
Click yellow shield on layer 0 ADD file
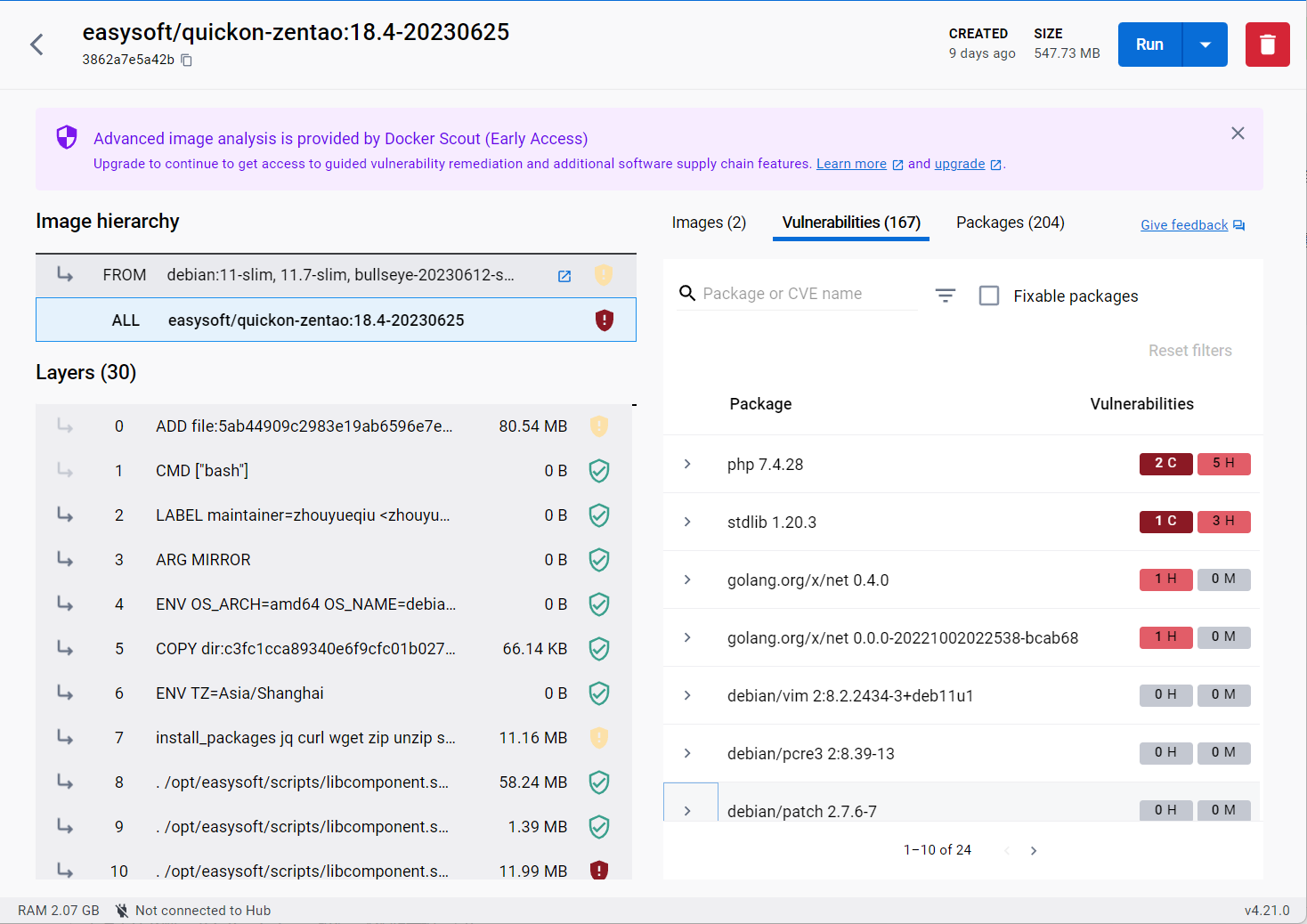(x=599, y=426)
